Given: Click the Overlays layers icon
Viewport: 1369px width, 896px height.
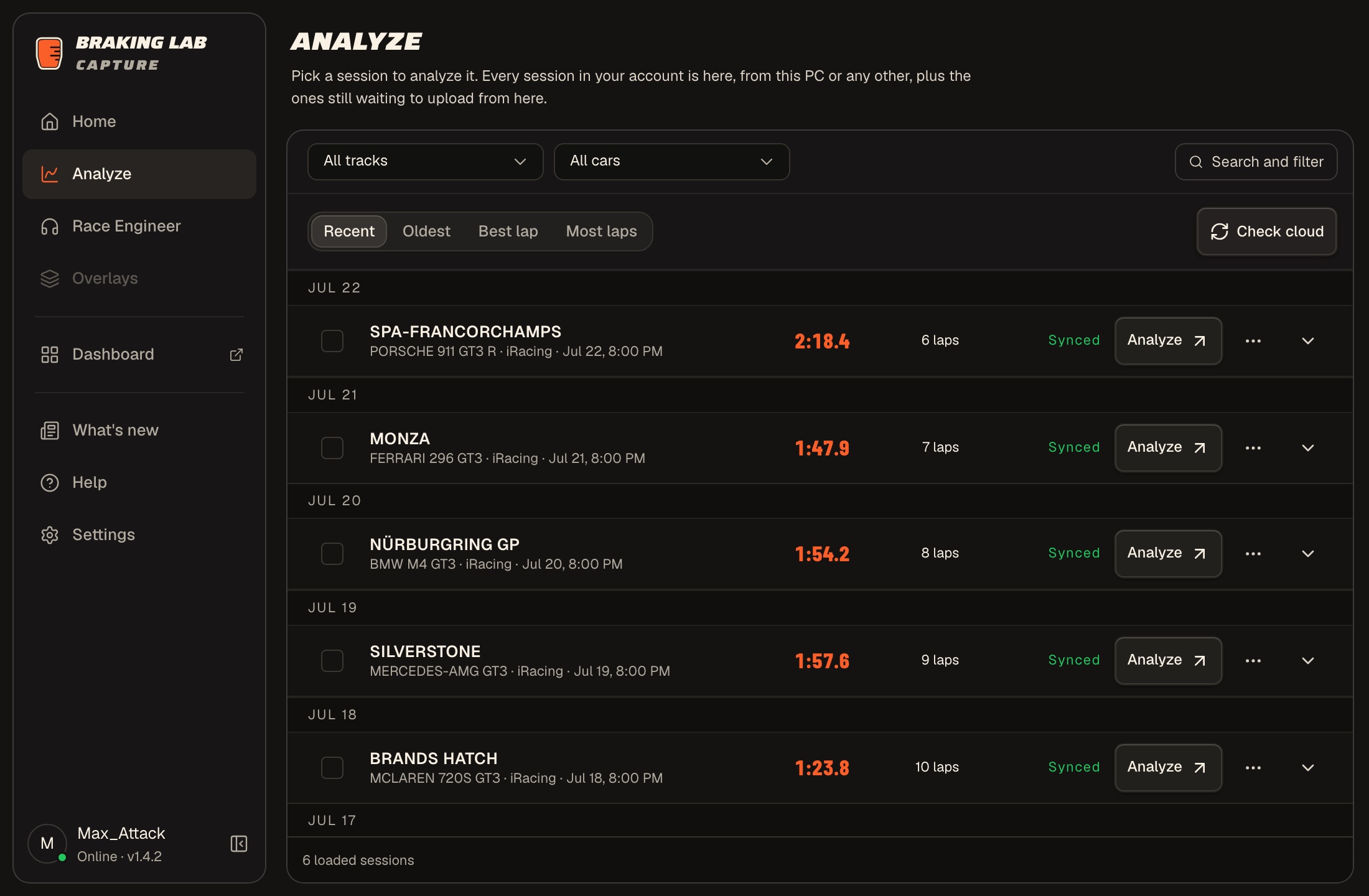Looking at the screenshot, I should [50, 278].
